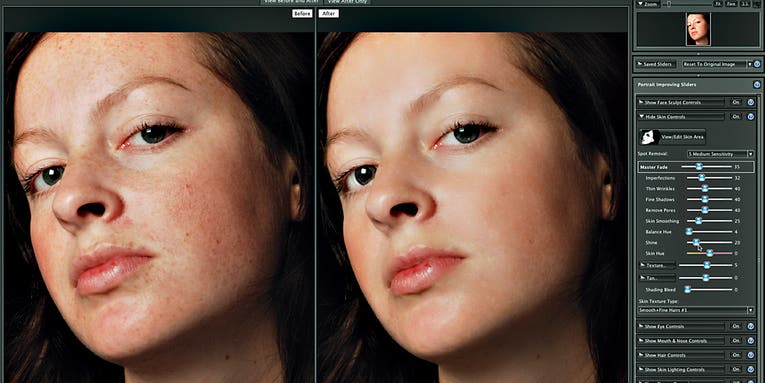Screen dimensions: 765x383
Task: Click the skin mask icon of View/Edit Skin Area
Action: (x=649, y=137)
